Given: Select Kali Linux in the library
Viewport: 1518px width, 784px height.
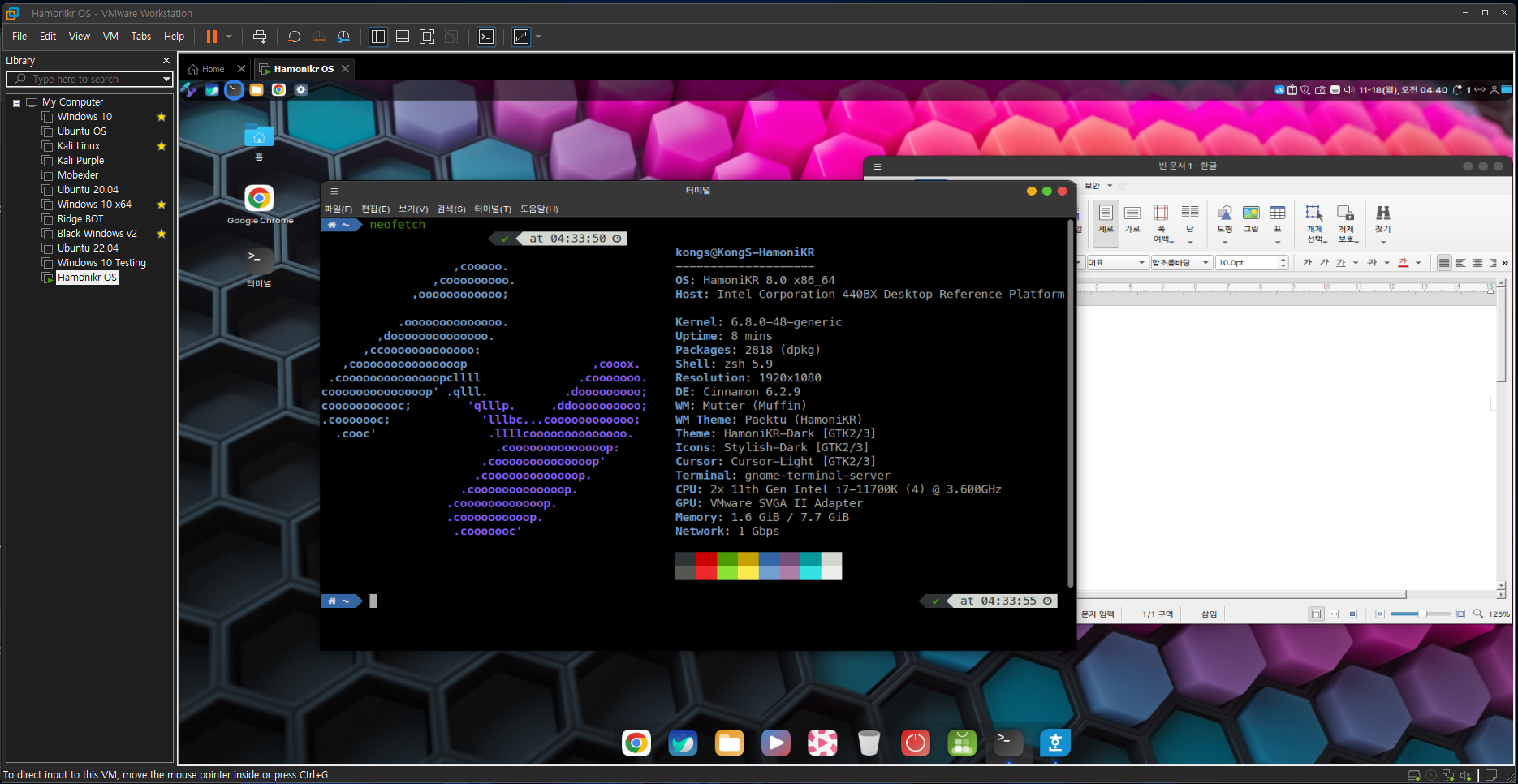Looking at the screenshot, I should pos(79,146).
